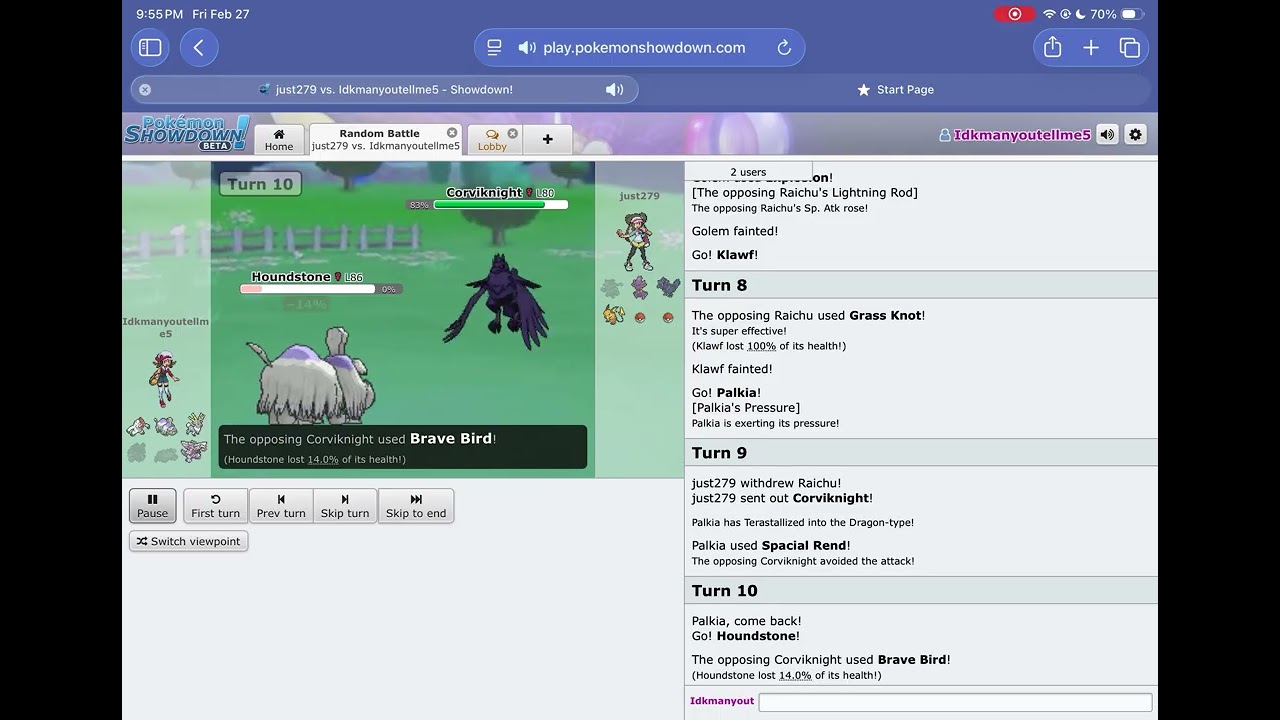Image resolution: width=1280 pixels, height=720 pixels.
Task: Click the first icon in Idkmanyoutellme5's team
Action: click(138, 426)
